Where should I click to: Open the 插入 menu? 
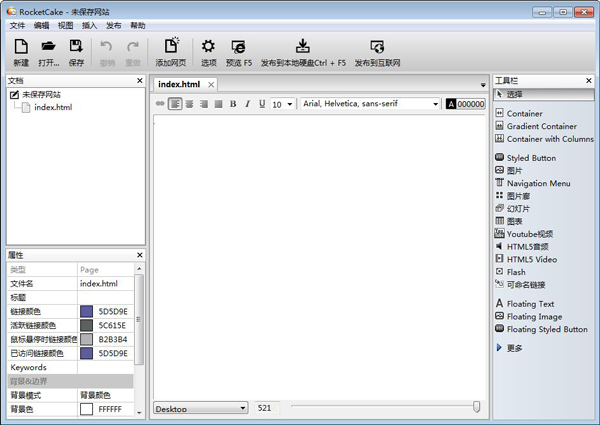[x=90, y=26]
